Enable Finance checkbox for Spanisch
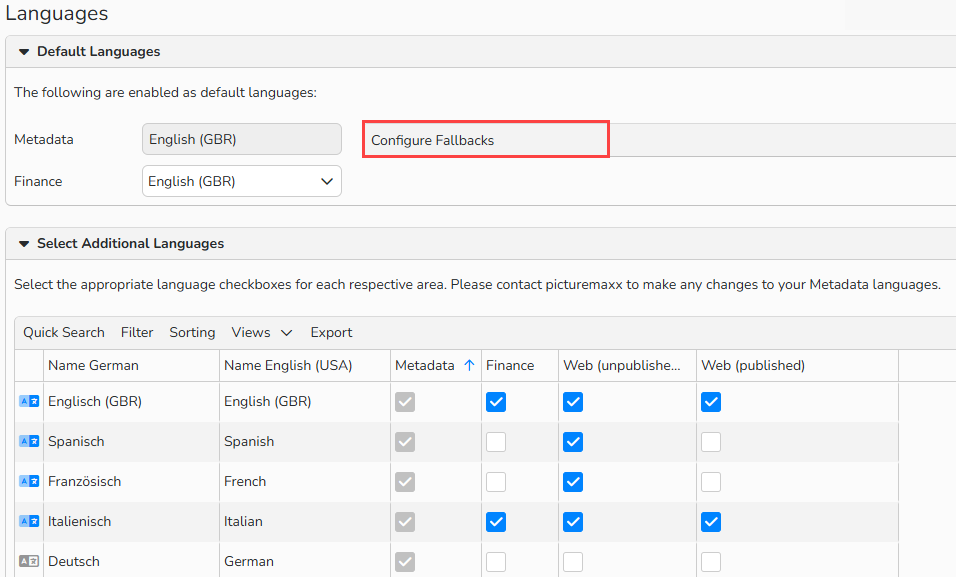The width and height of the screenshot is (956, 577). coord(496,442)
